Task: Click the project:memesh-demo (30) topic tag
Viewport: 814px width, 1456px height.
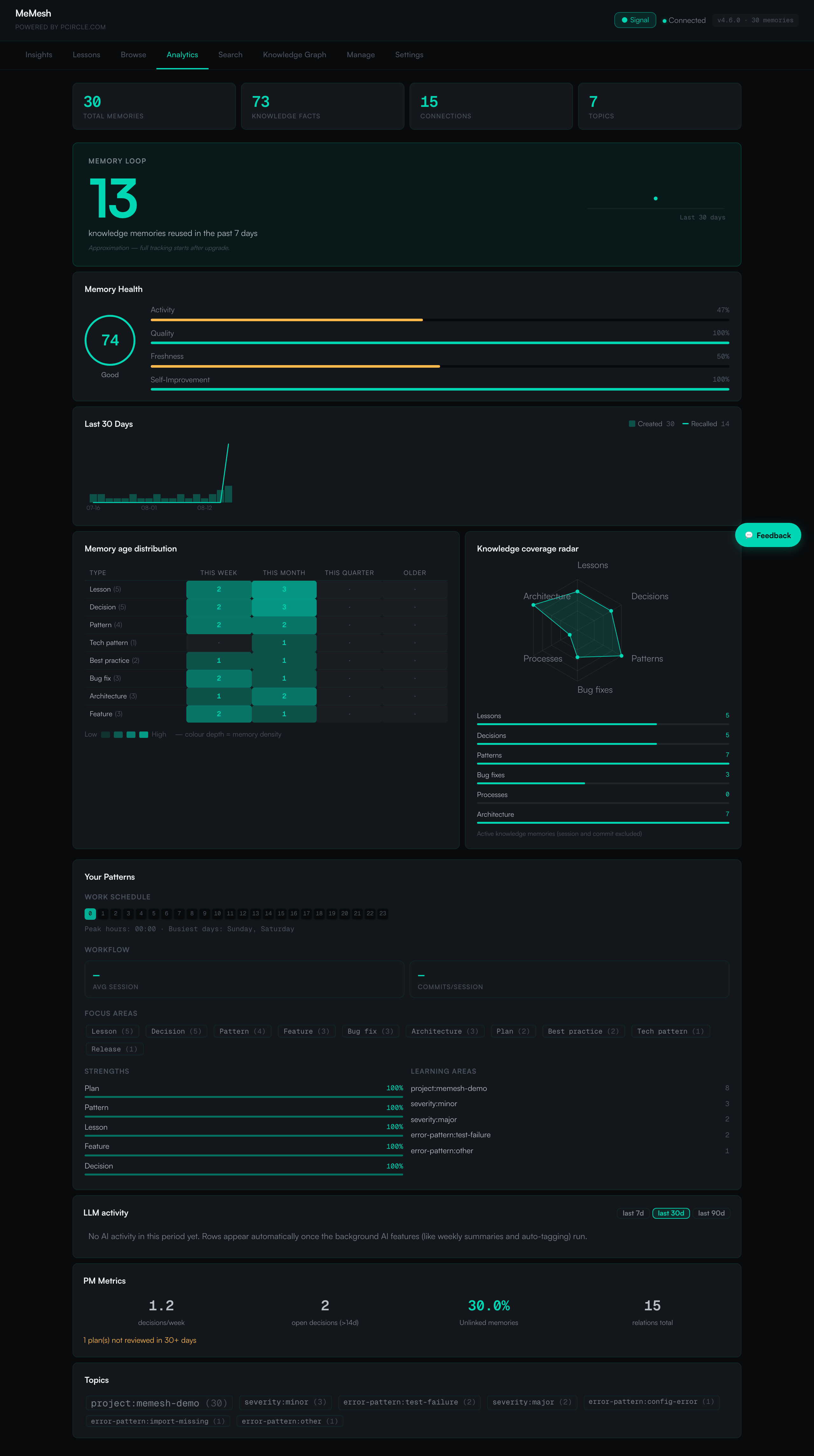Action: click(159, 1404)
